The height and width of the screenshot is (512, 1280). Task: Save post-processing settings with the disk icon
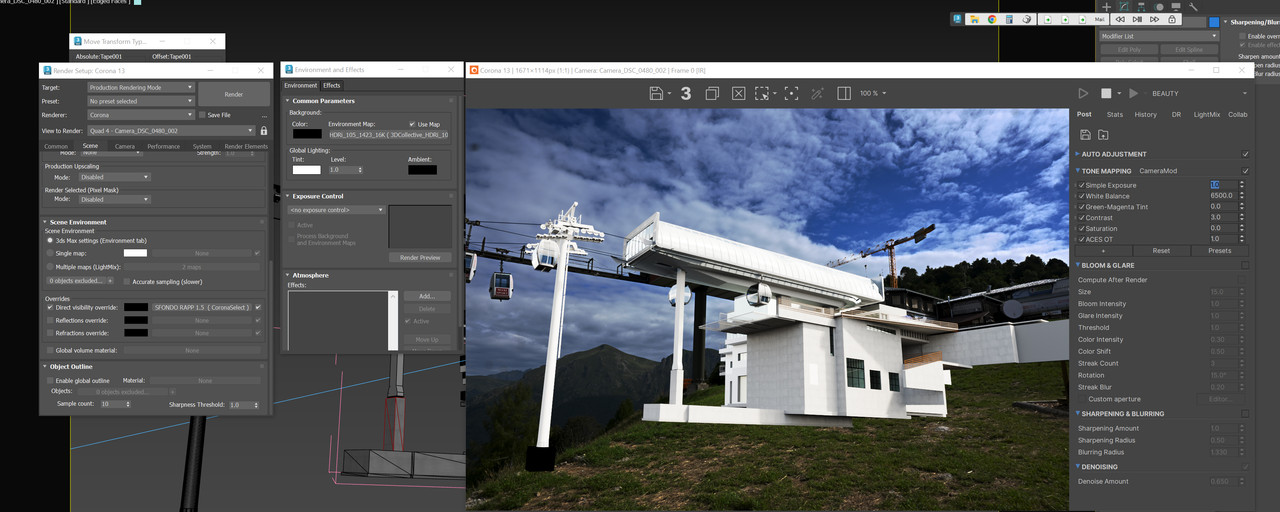tap(1085, 134)
